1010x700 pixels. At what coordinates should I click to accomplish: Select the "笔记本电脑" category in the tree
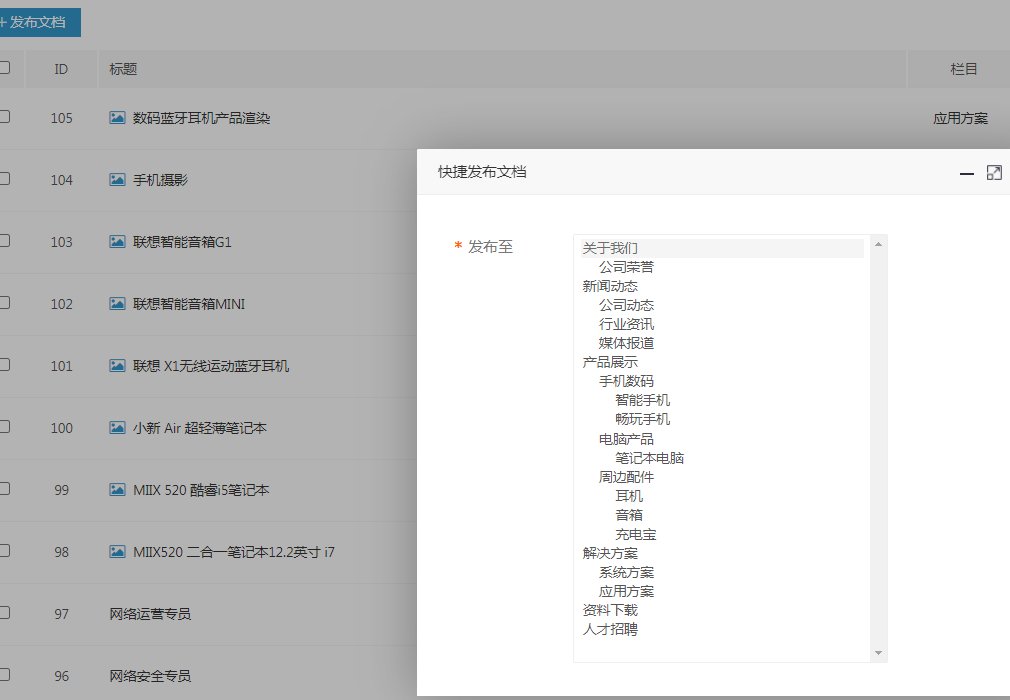pyautogui.click(x=650, y=457)
